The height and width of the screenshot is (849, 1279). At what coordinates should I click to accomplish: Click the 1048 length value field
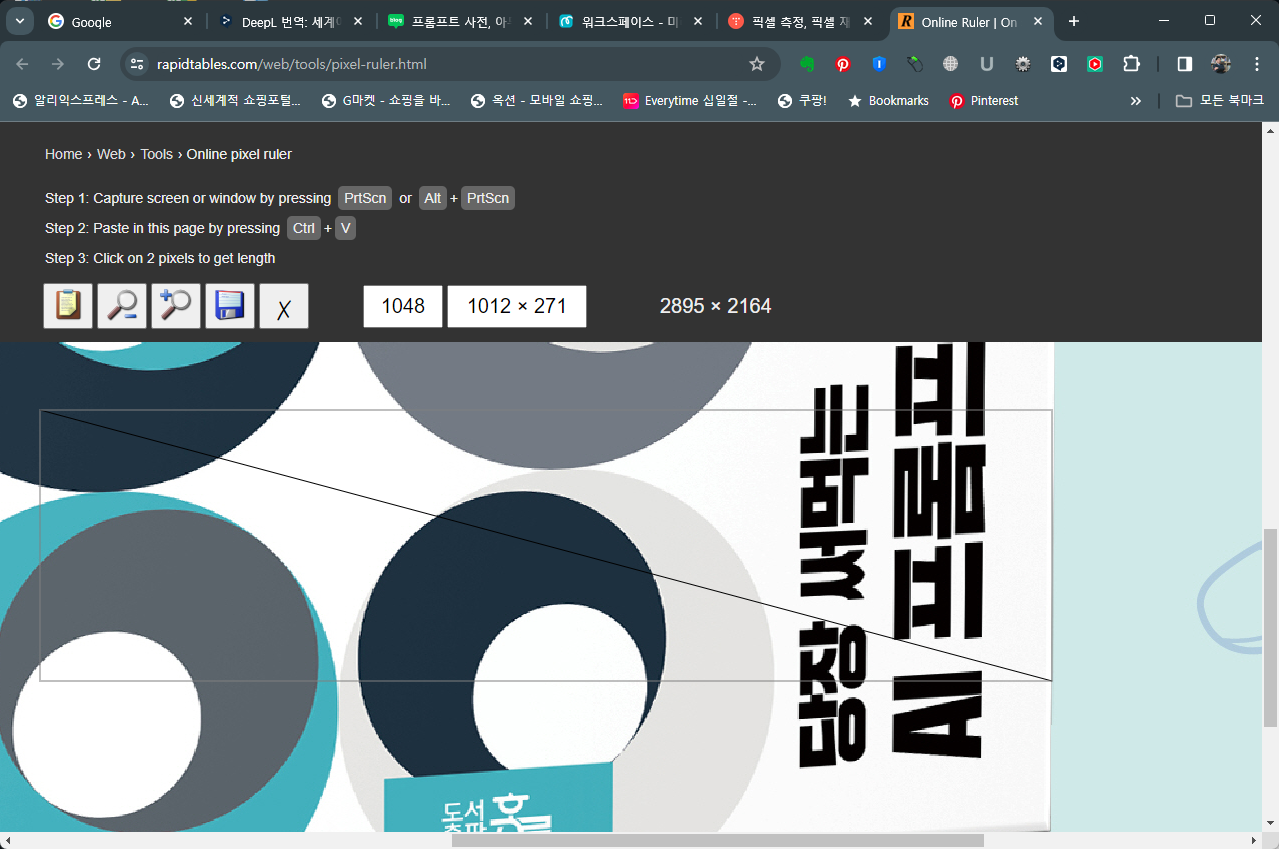coord(403,306)
